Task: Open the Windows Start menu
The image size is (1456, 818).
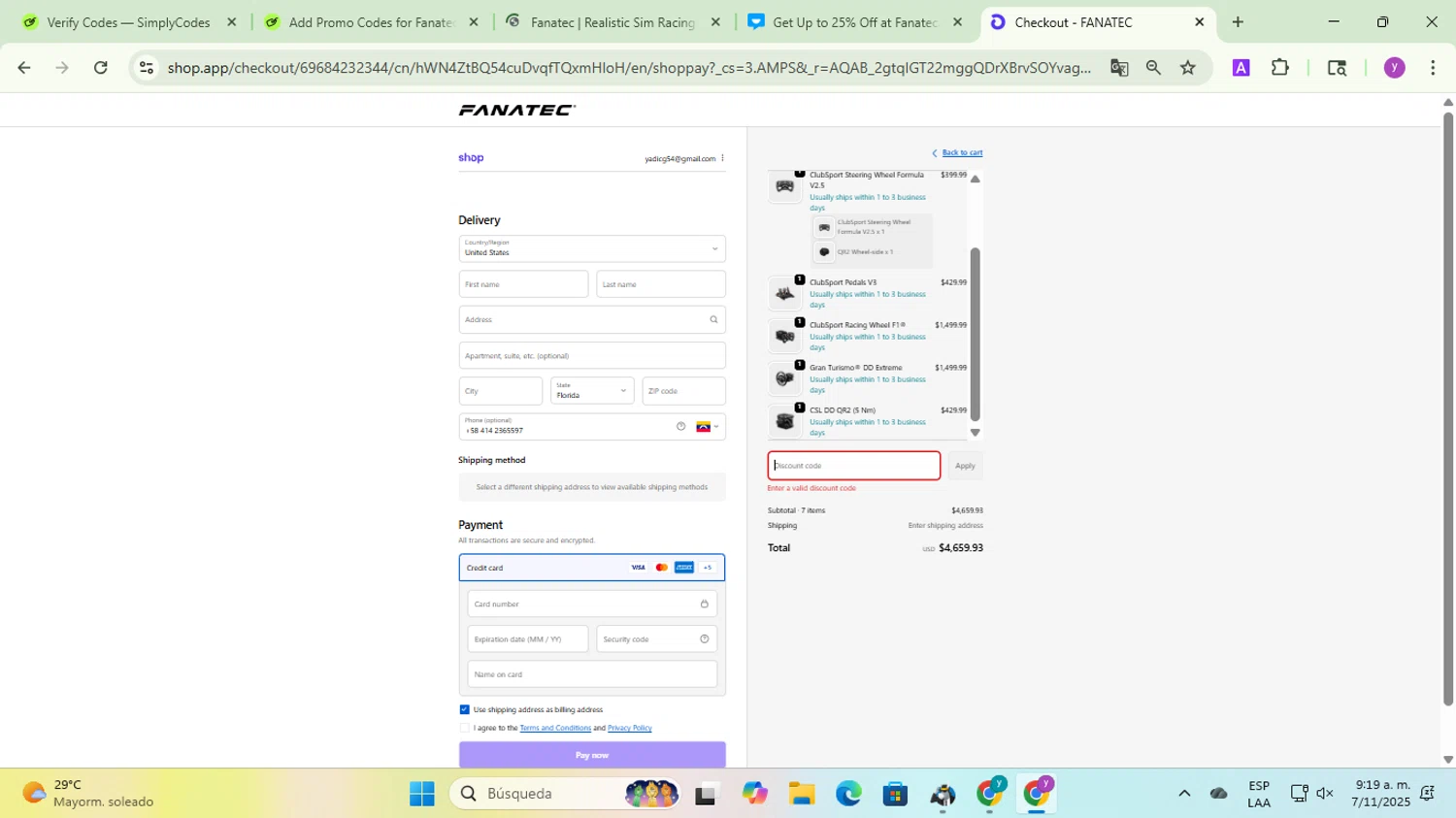Action: tap(422, 794)
